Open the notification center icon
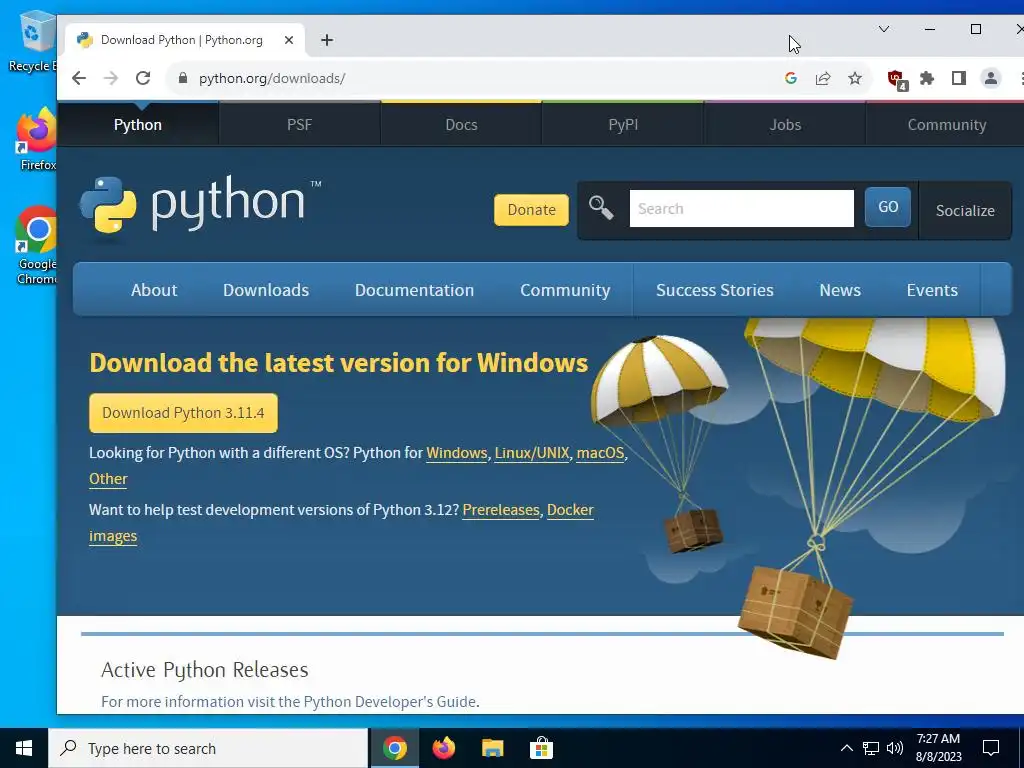 991,748
